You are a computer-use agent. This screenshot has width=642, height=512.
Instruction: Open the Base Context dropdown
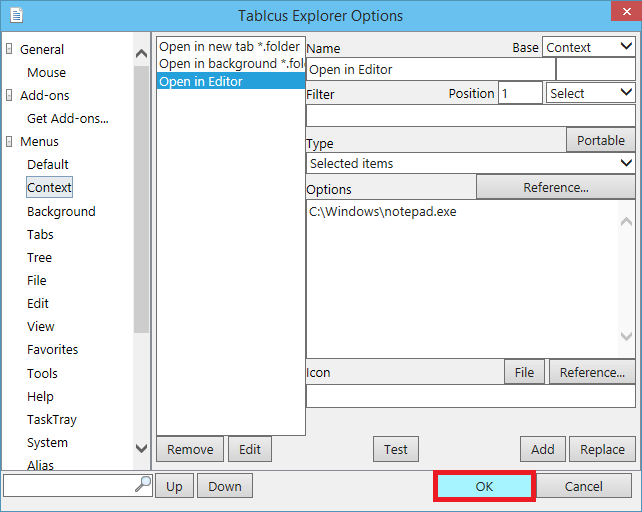(588, 47)
